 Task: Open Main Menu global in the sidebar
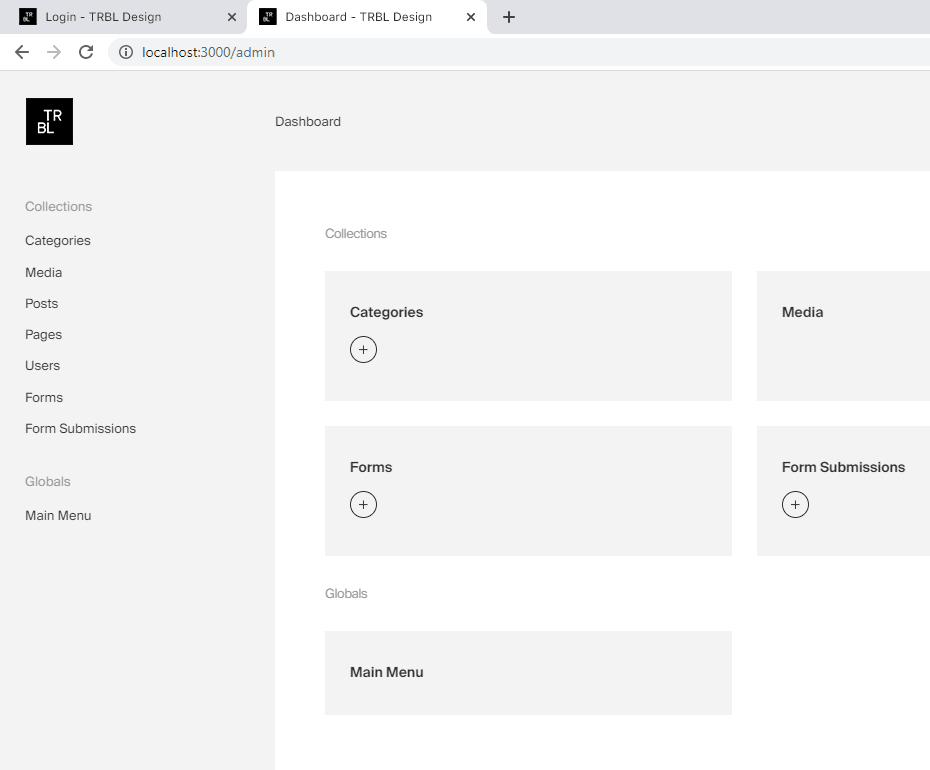point(58,516)
